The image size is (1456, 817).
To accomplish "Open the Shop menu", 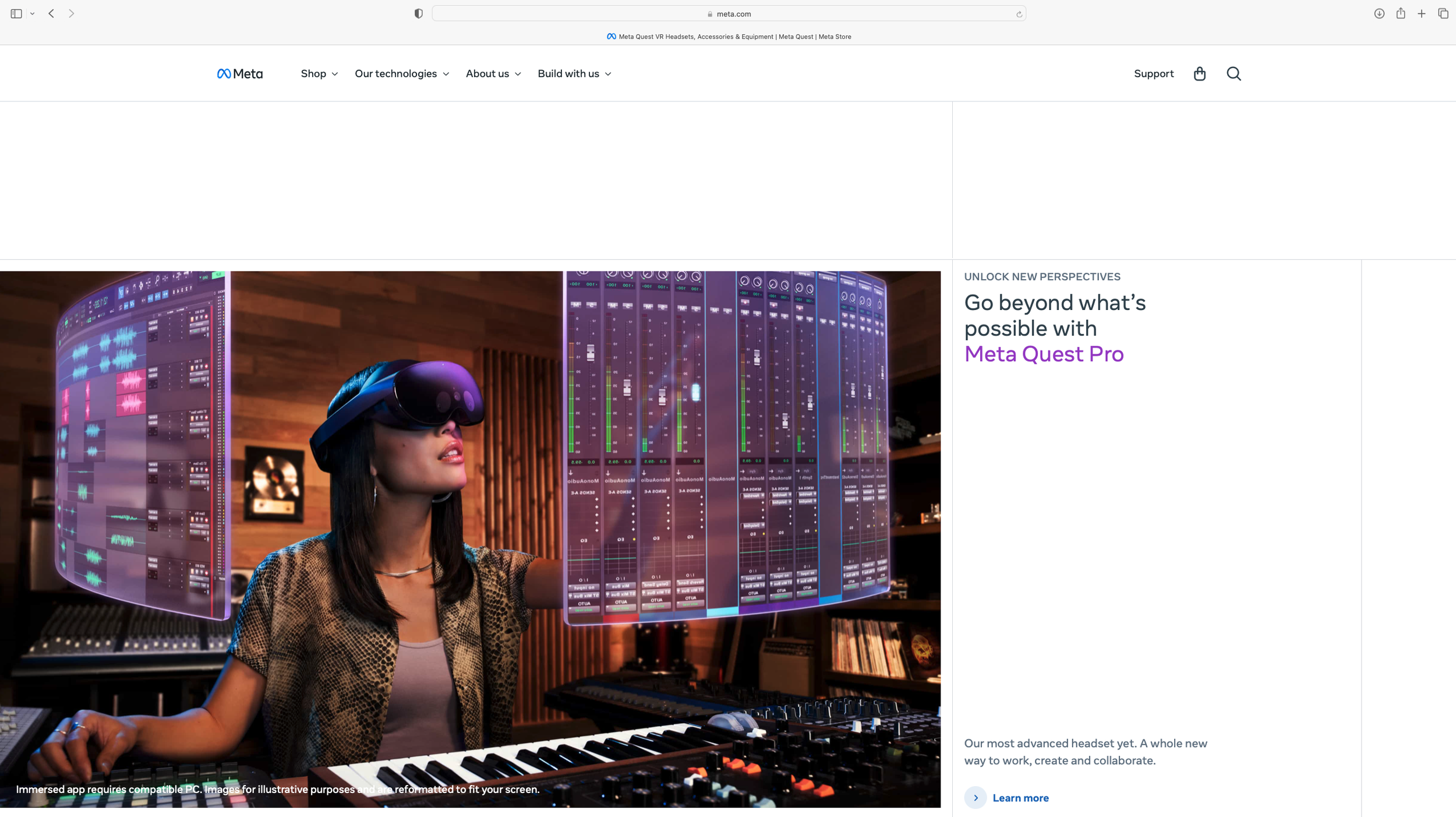I will click(x=319, y=73).
